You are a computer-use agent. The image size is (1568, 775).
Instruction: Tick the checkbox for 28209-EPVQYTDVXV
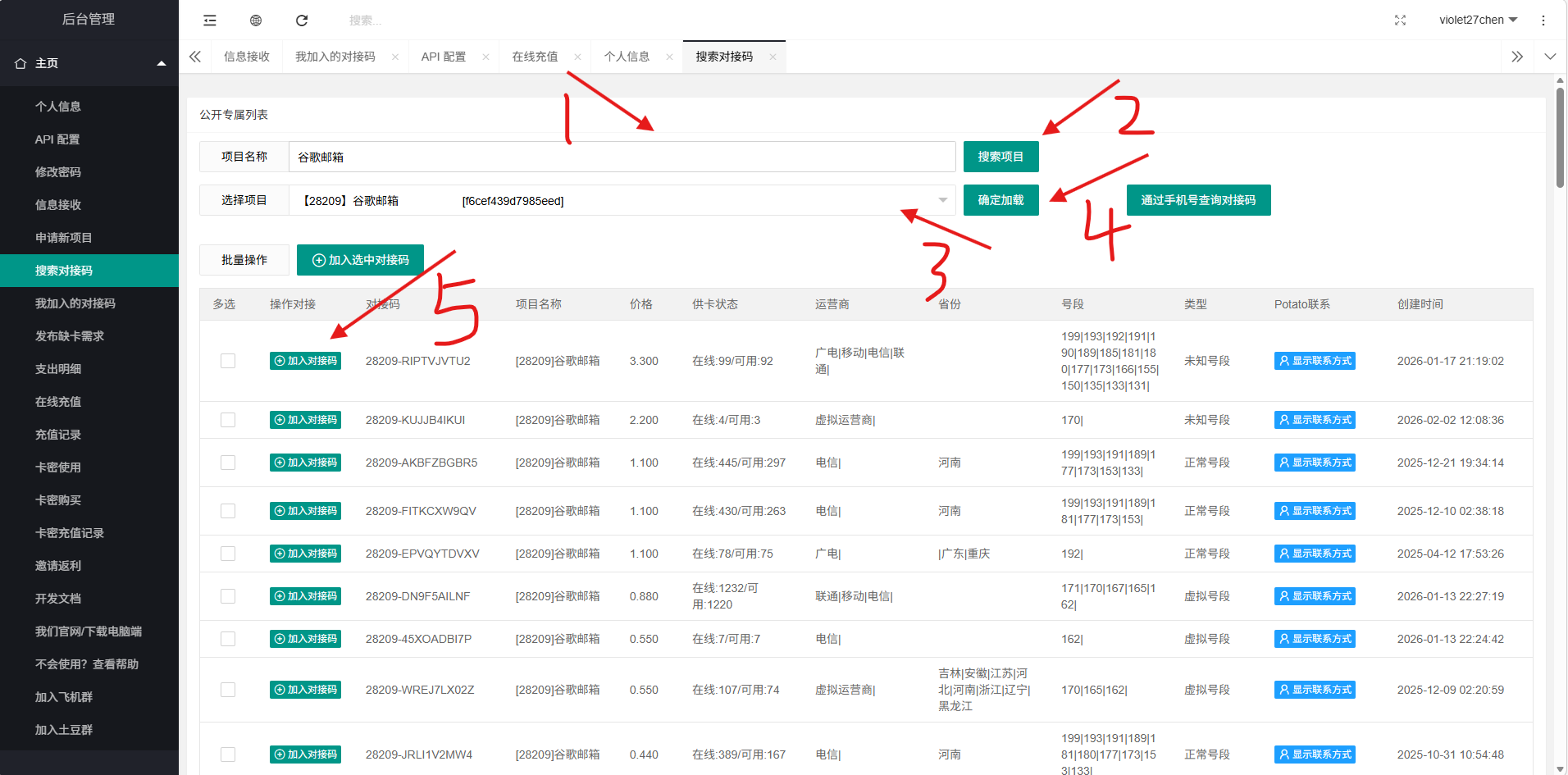click(228, 554)
